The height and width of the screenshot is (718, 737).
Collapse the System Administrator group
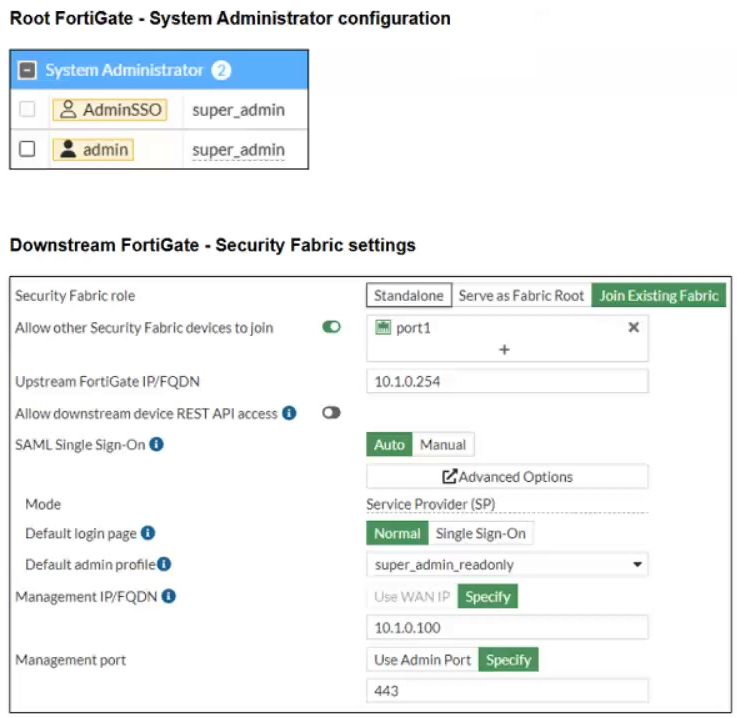pyautogui.click(x=27, y=70)
